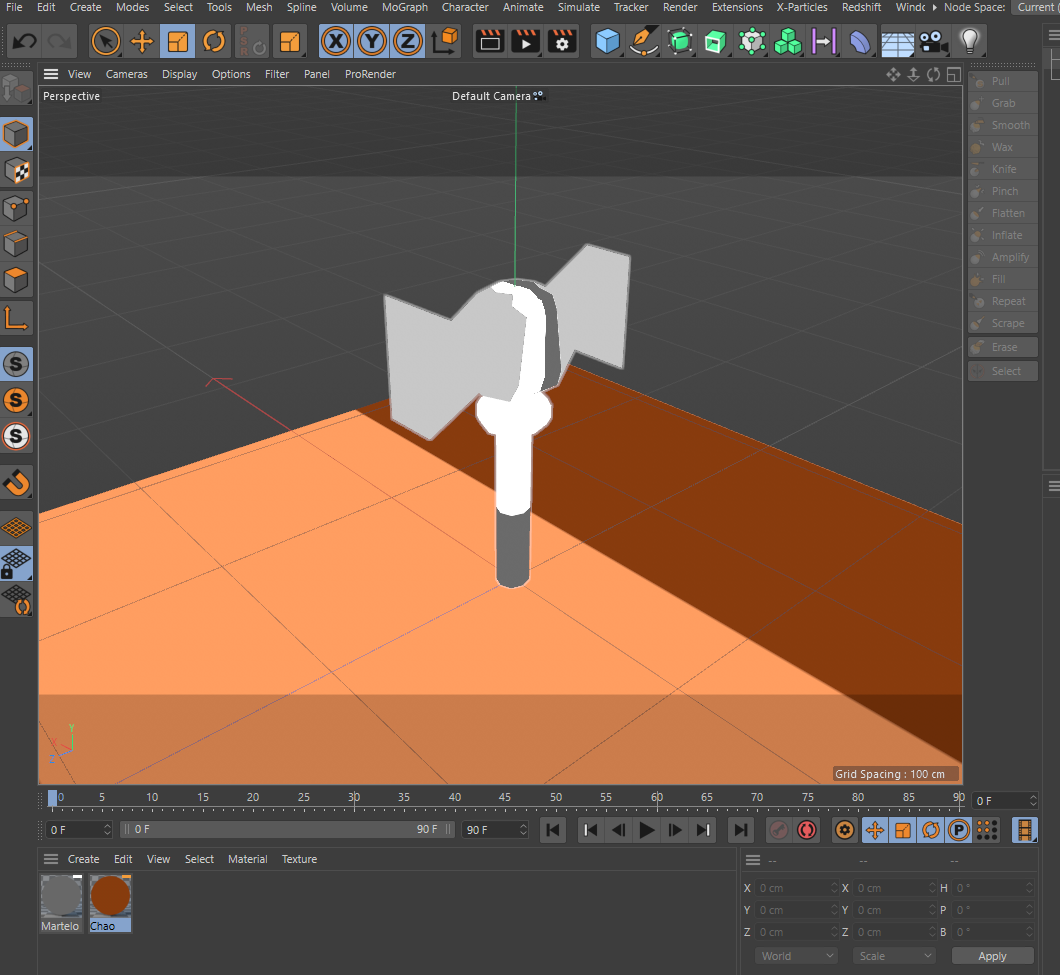
Task: Enable Axis mode icon
Action: click(x=16, y=318)
